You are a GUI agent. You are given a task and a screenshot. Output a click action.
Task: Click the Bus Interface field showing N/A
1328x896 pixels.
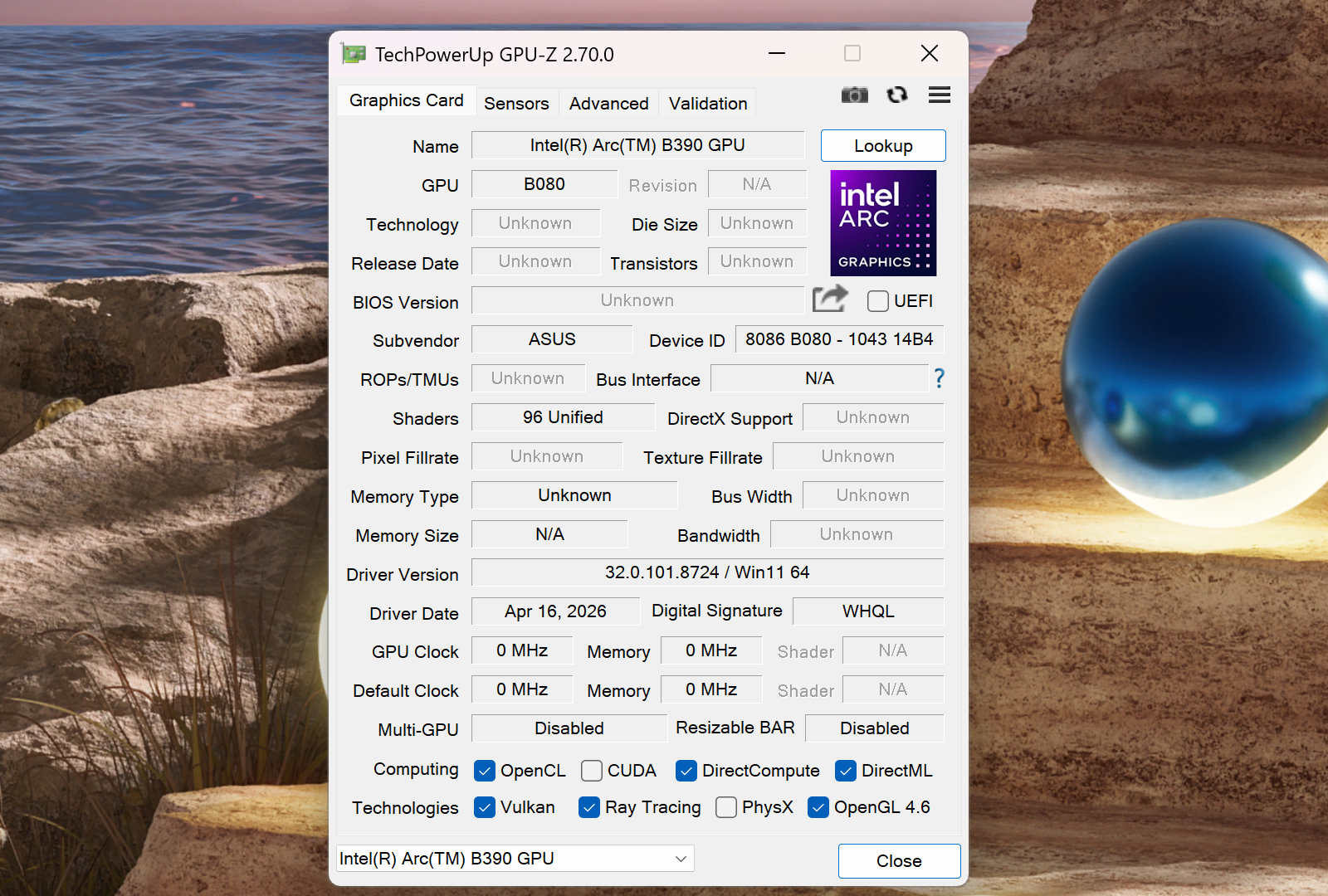tap(819, 378)
